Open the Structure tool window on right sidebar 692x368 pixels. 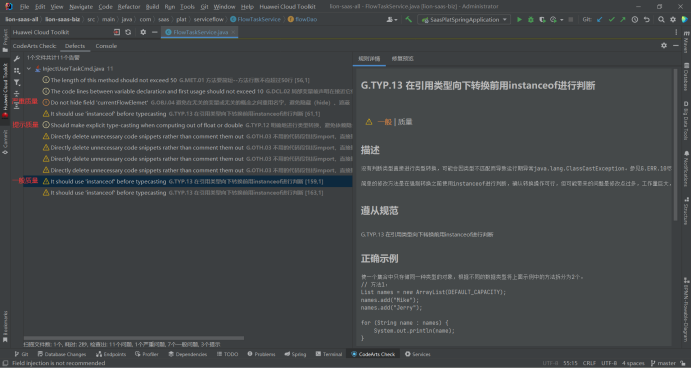[x=686, y=211]
